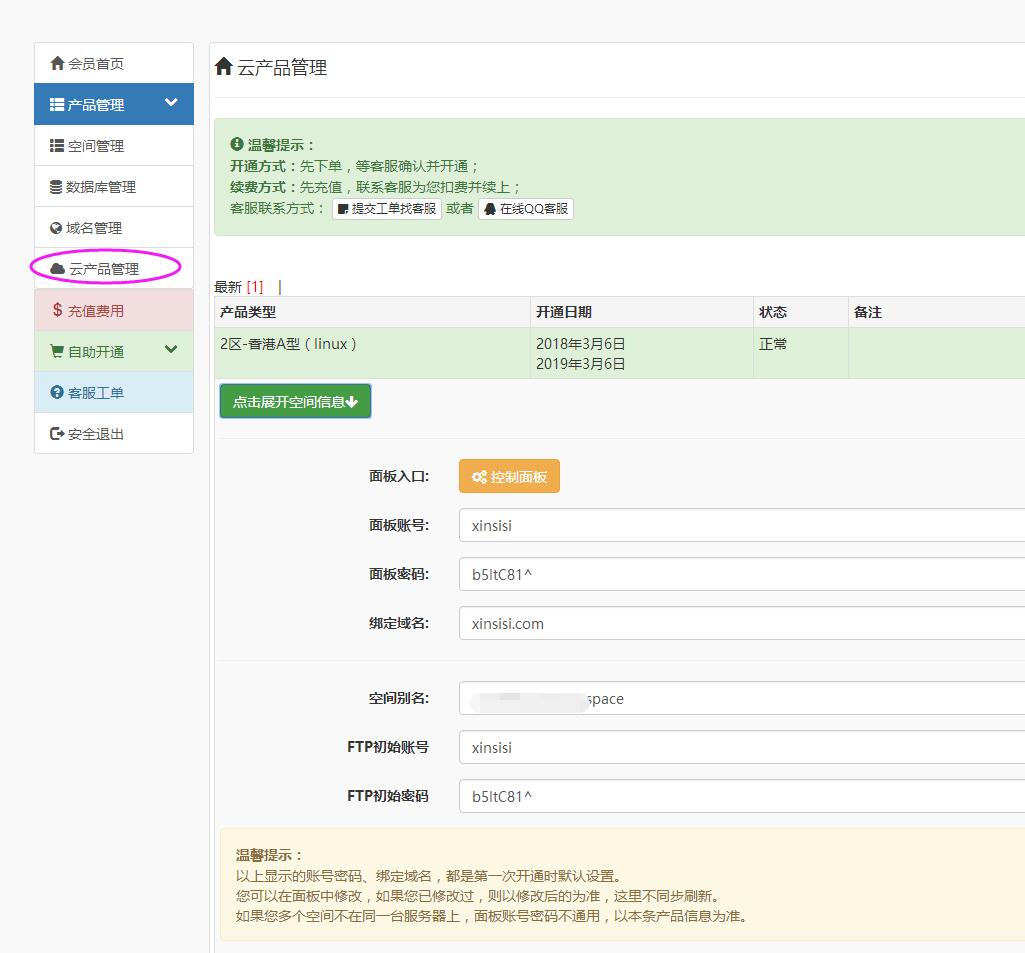
Task: Click the FTP初始密码 input field
Action: [x=742, y=796]
